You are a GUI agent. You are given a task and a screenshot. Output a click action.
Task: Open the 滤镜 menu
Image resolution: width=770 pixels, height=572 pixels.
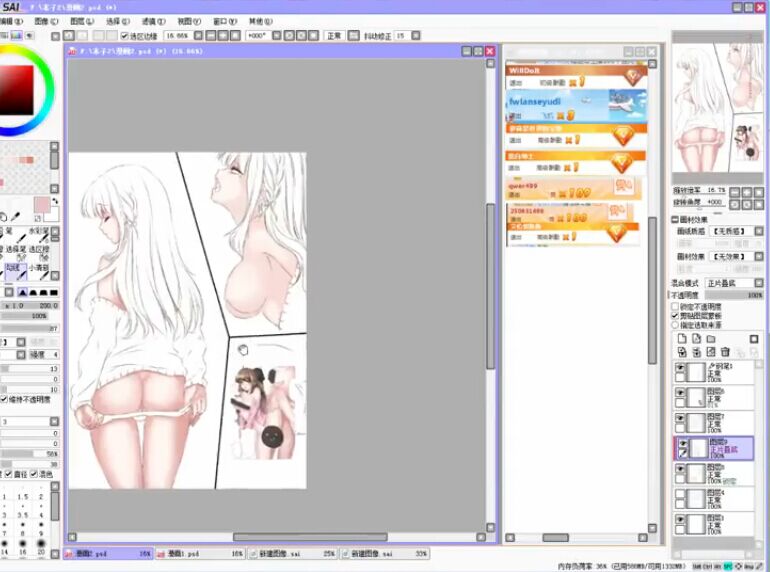[154, 21]
